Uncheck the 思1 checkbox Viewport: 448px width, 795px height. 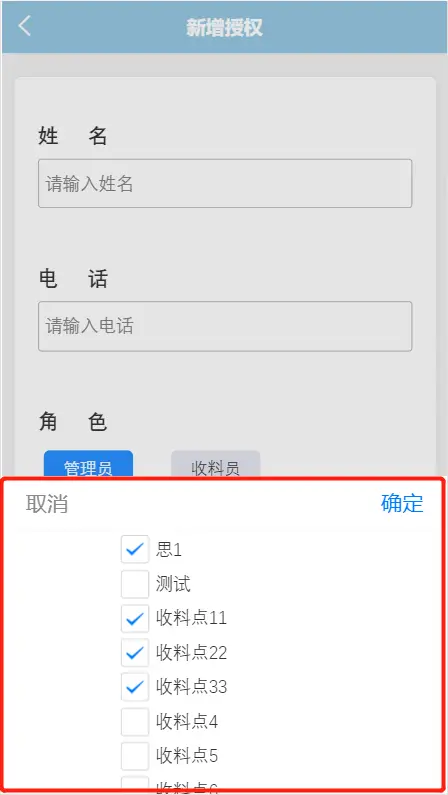135,549
